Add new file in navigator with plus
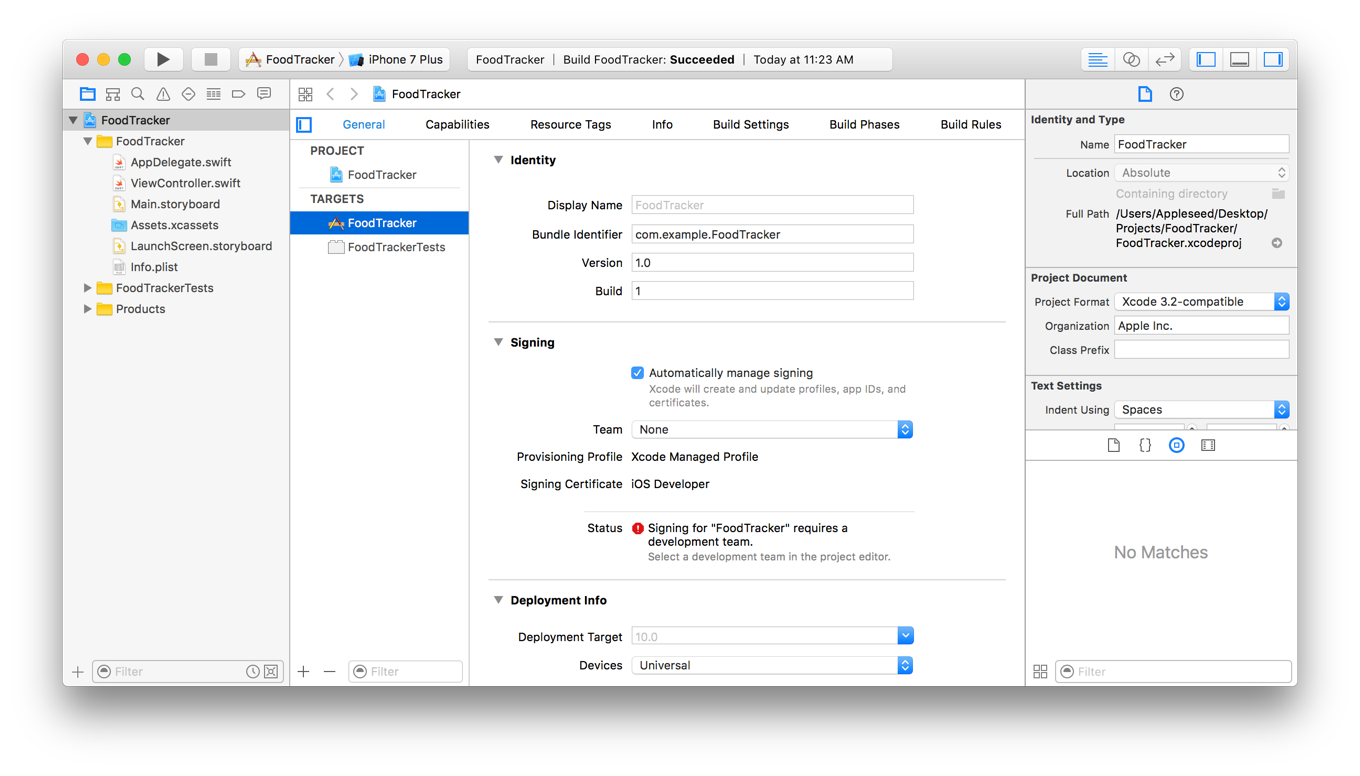The height and width of the screenshot is (776, 1360). [78, 672]
